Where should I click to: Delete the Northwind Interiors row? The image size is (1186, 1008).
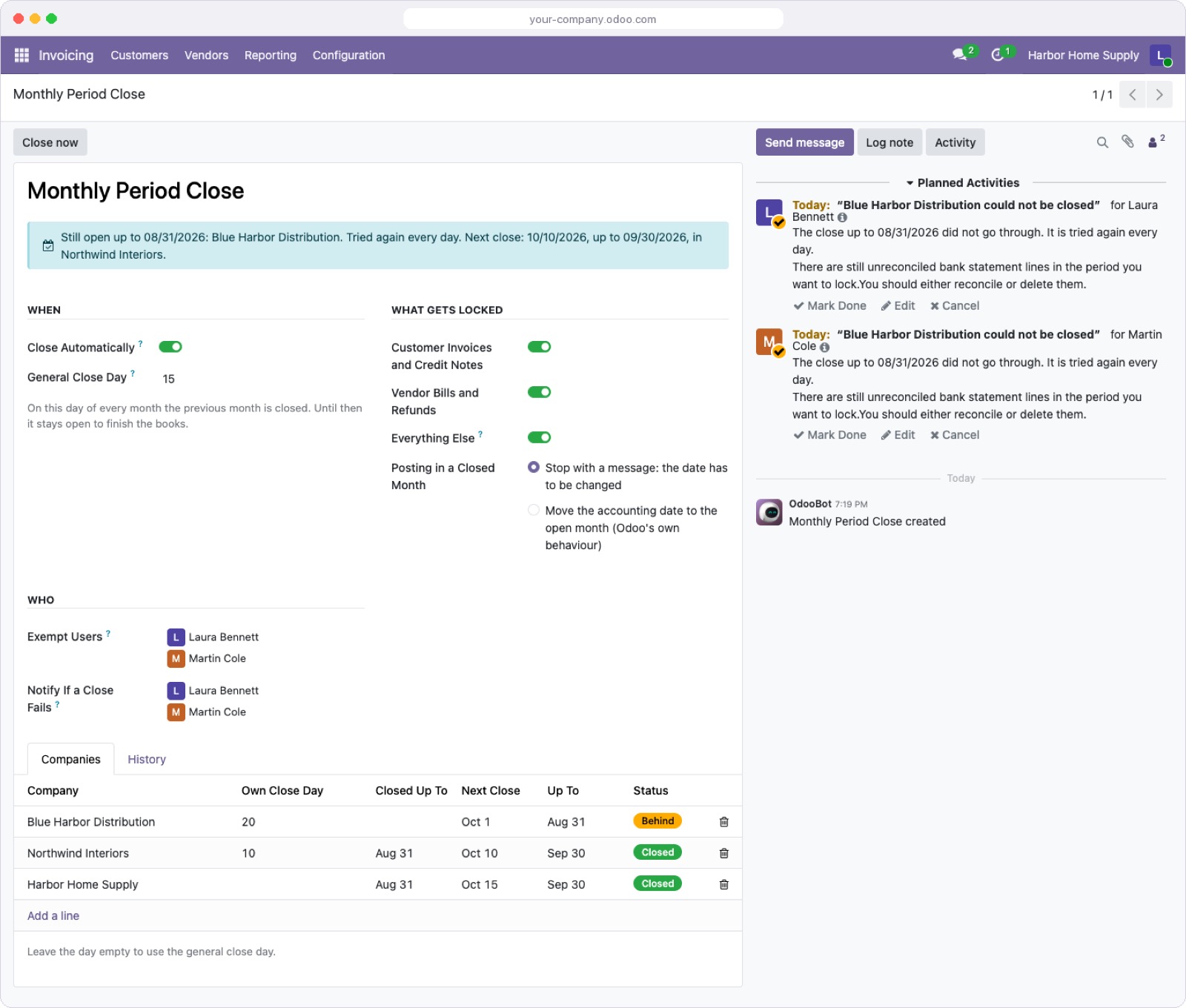point(724,853)
